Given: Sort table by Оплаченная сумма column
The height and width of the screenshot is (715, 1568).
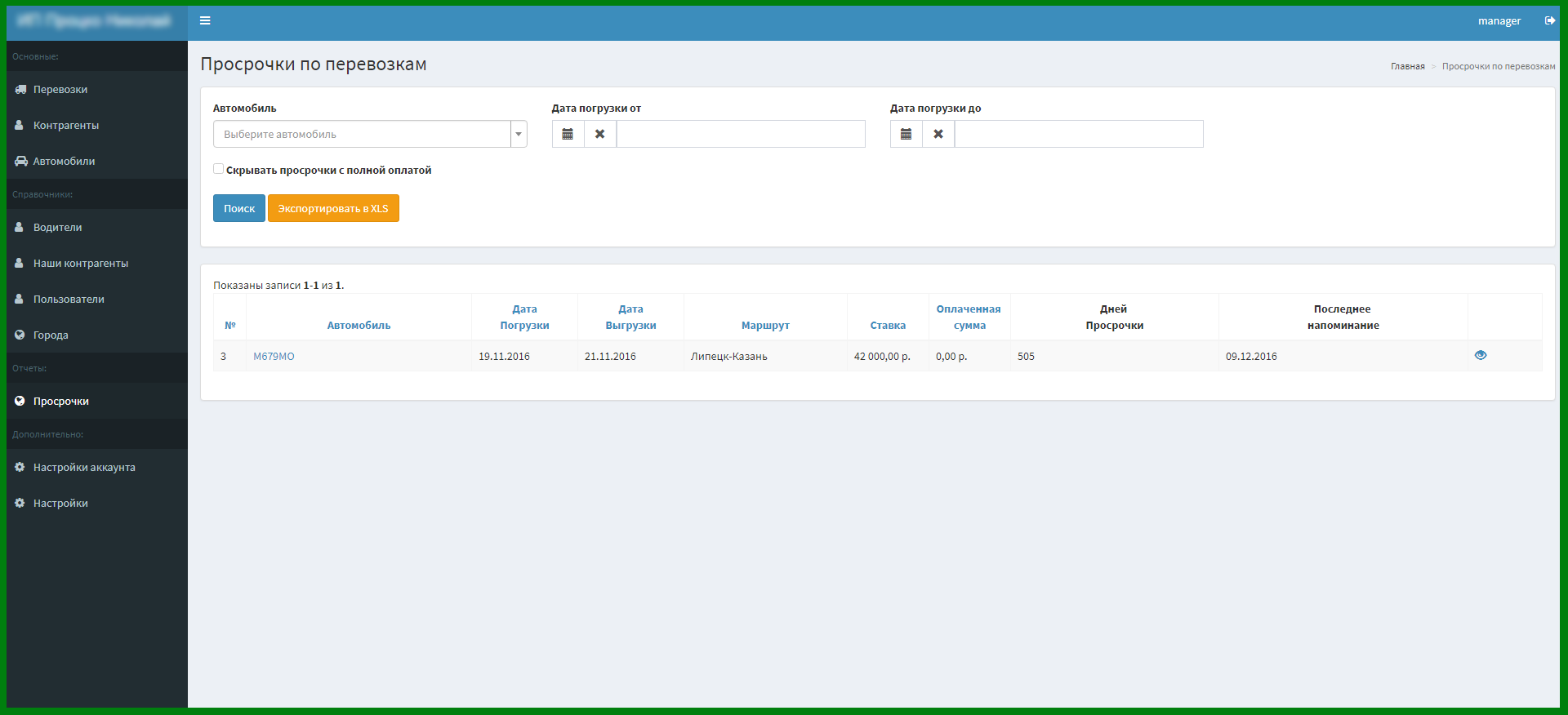Looking at the screenshot, I should tap(969, 317).
